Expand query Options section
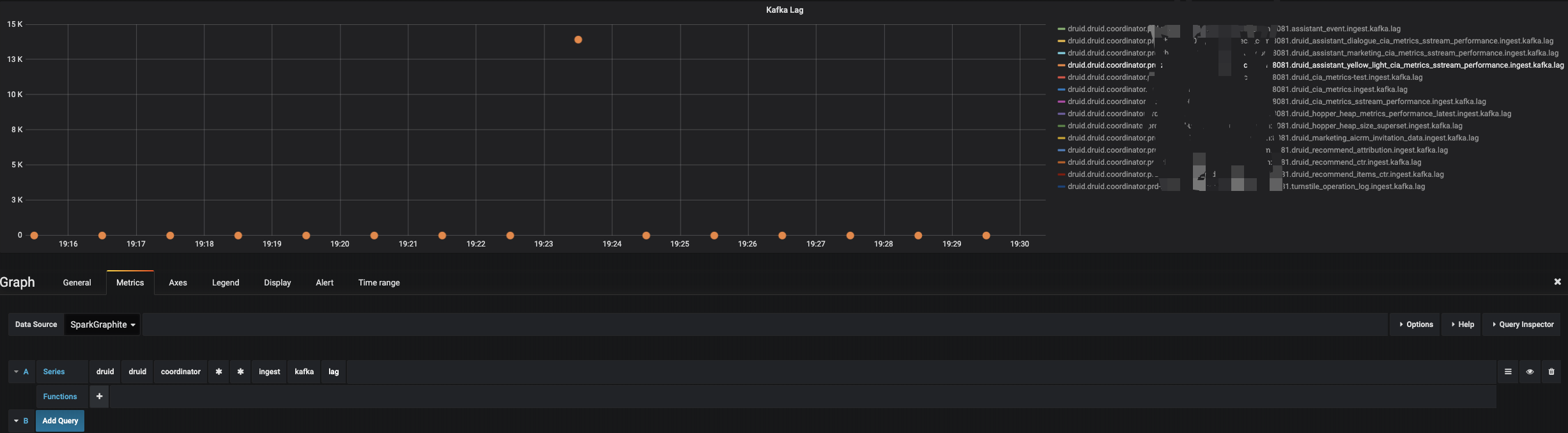The height and width of the screenshot is (433, 1568). click(x=1416, y=324)
